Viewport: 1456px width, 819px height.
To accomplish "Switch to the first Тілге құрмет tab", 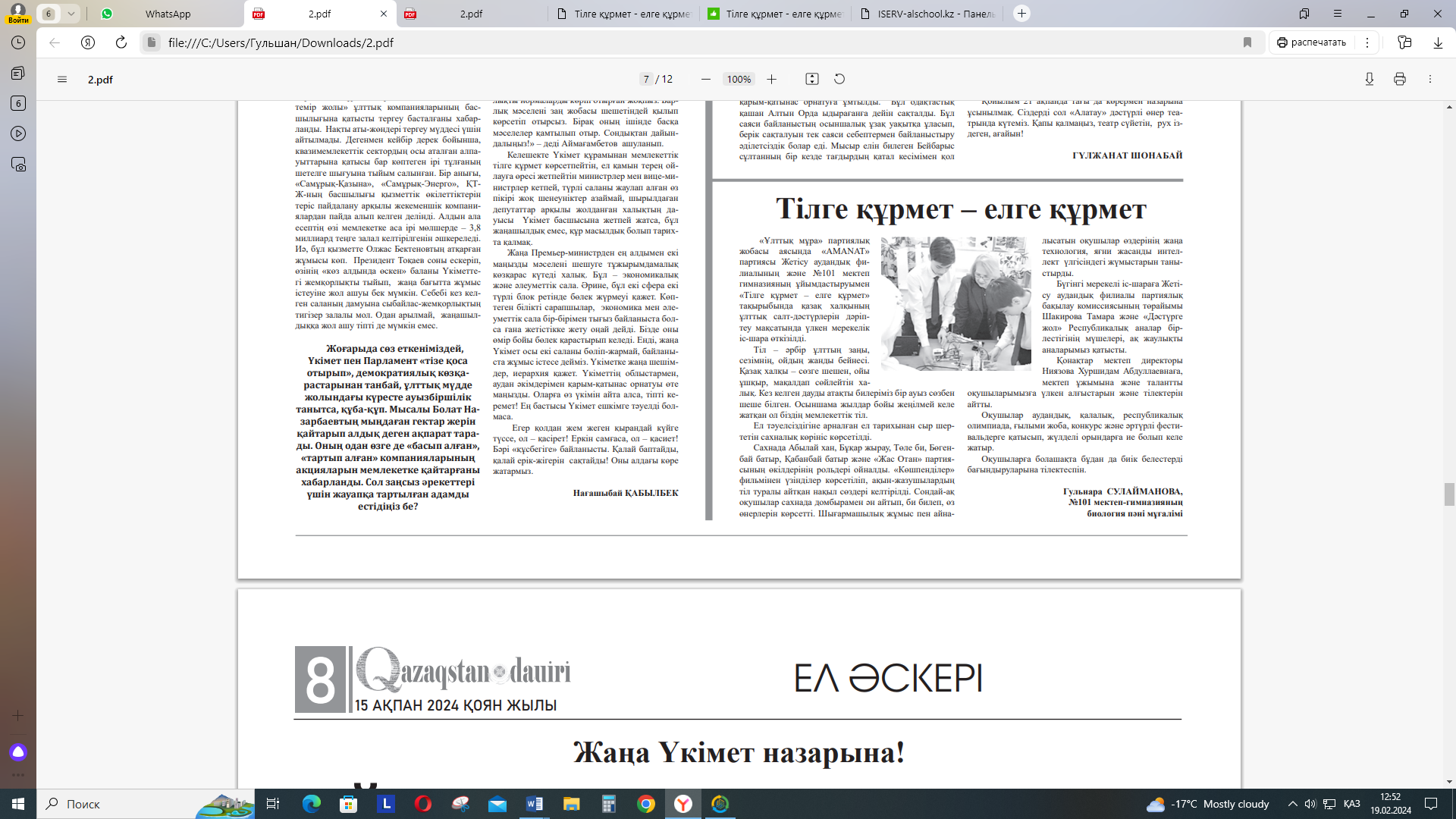I will [x=623, y=14].
